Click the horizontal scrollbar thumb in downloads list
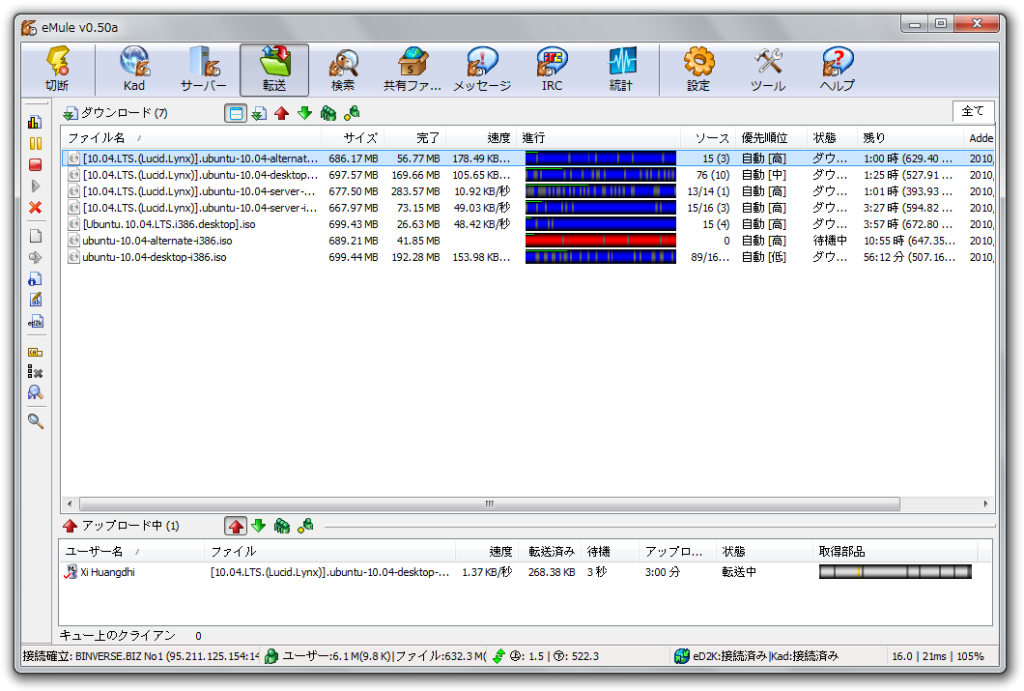The width and height of the screenshot is (1024, 691). tap(489, 504)
